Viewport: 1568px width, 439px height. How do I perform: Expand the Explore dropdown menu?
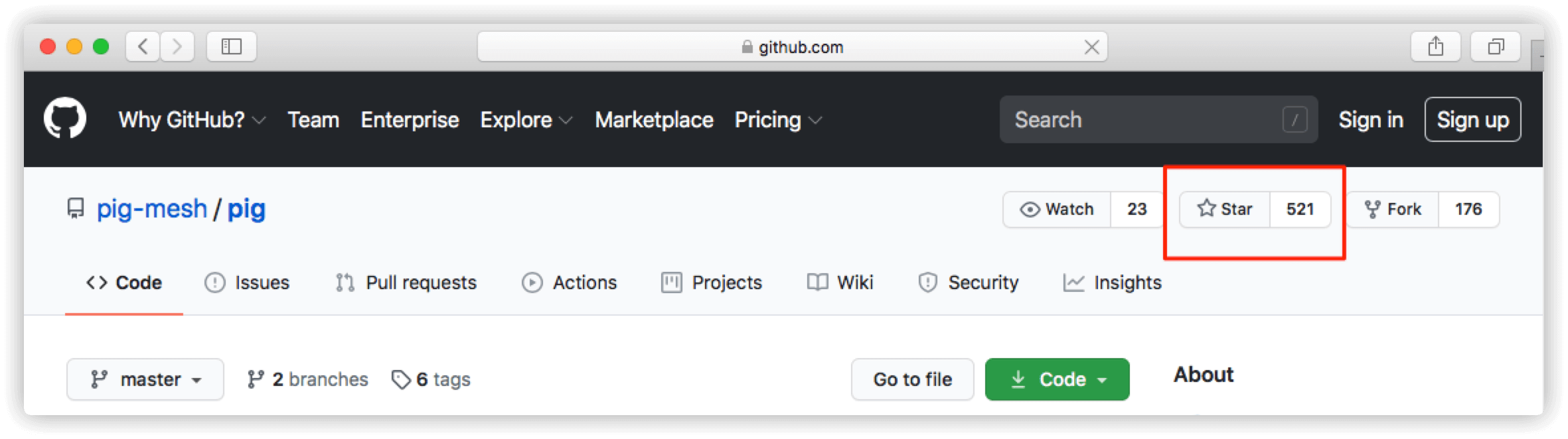(526, 120)
